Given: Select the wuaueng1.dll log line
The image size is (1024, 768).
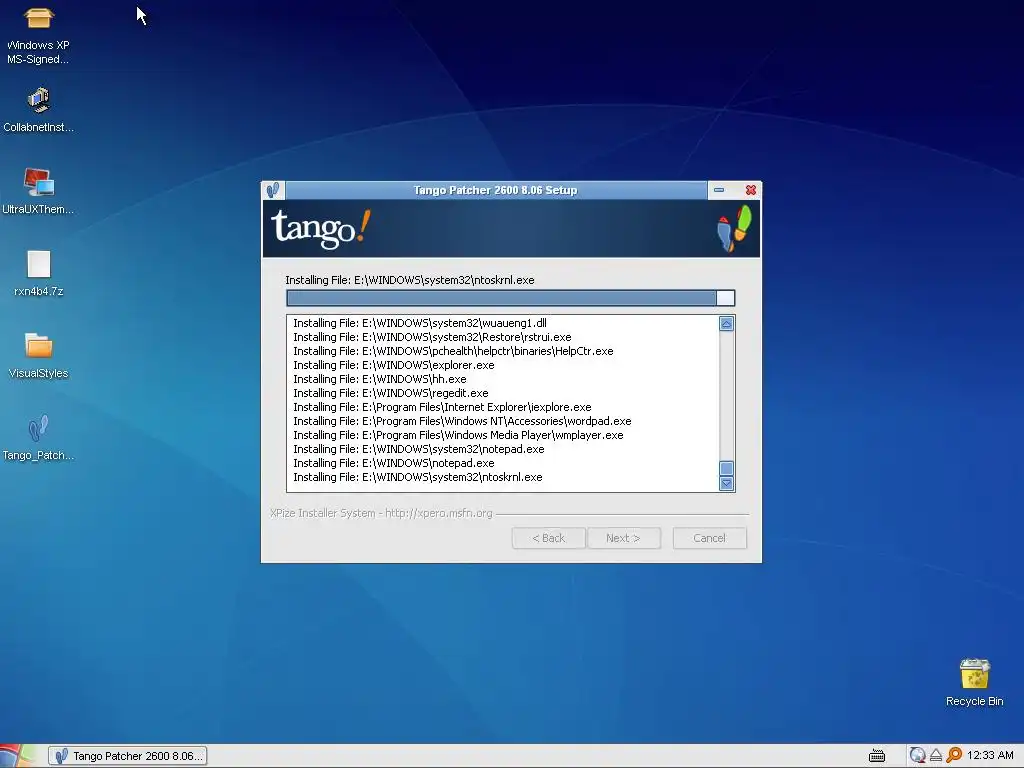Looking at the screenshot, I should pos(420,323).
